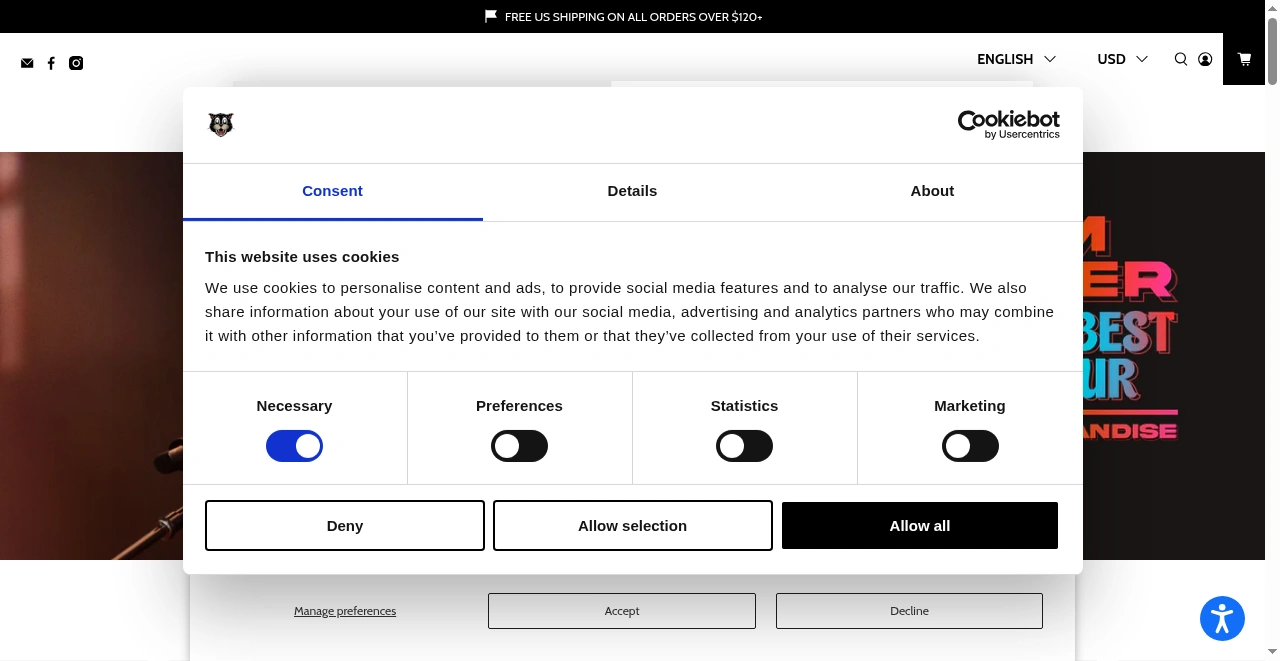The image size is (1280, 661).
Task: Turn on the Marketing cookie switch
Action: (x=970, y=446)
